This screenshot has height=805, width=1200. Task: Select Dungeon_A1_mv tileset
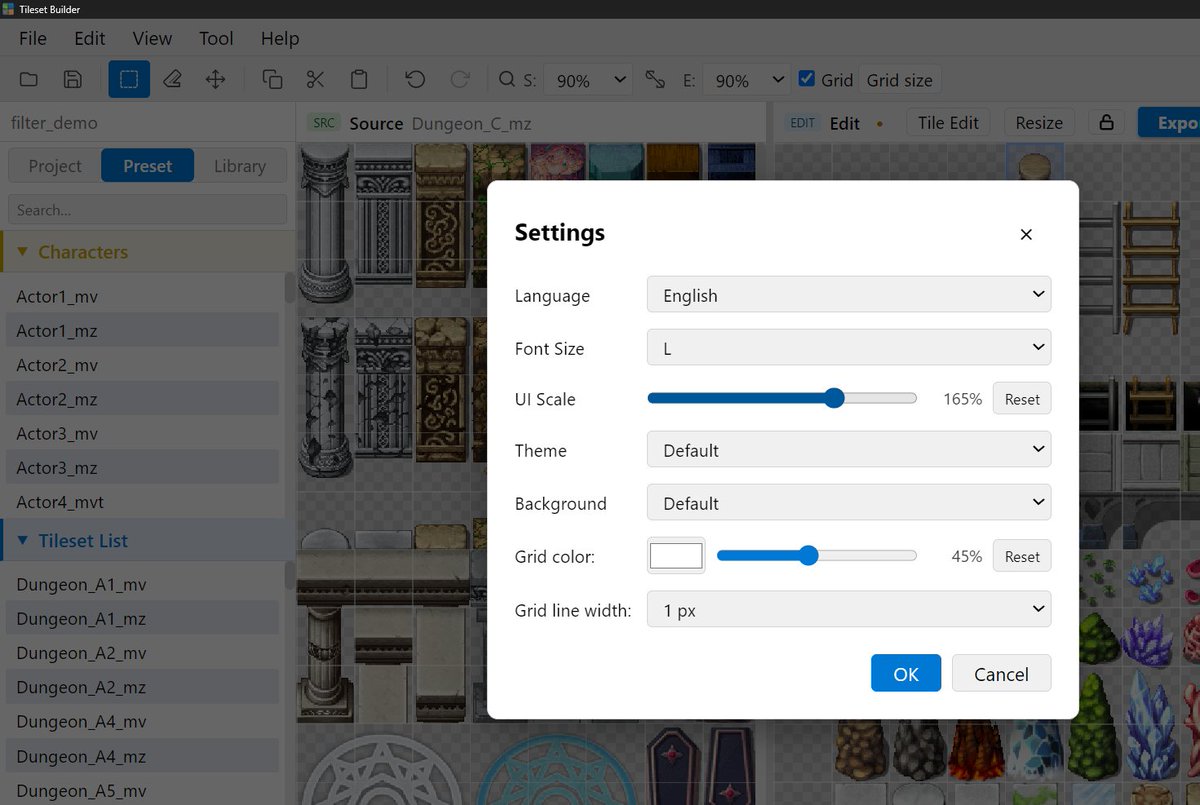(142, 585)
